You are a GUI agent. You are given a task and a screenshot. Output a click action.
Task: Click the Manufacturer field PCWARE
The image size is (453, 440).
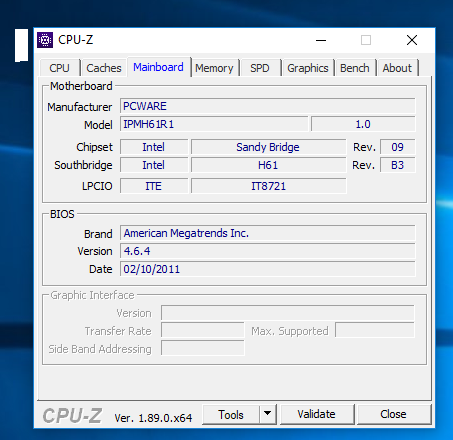(268, 106)
